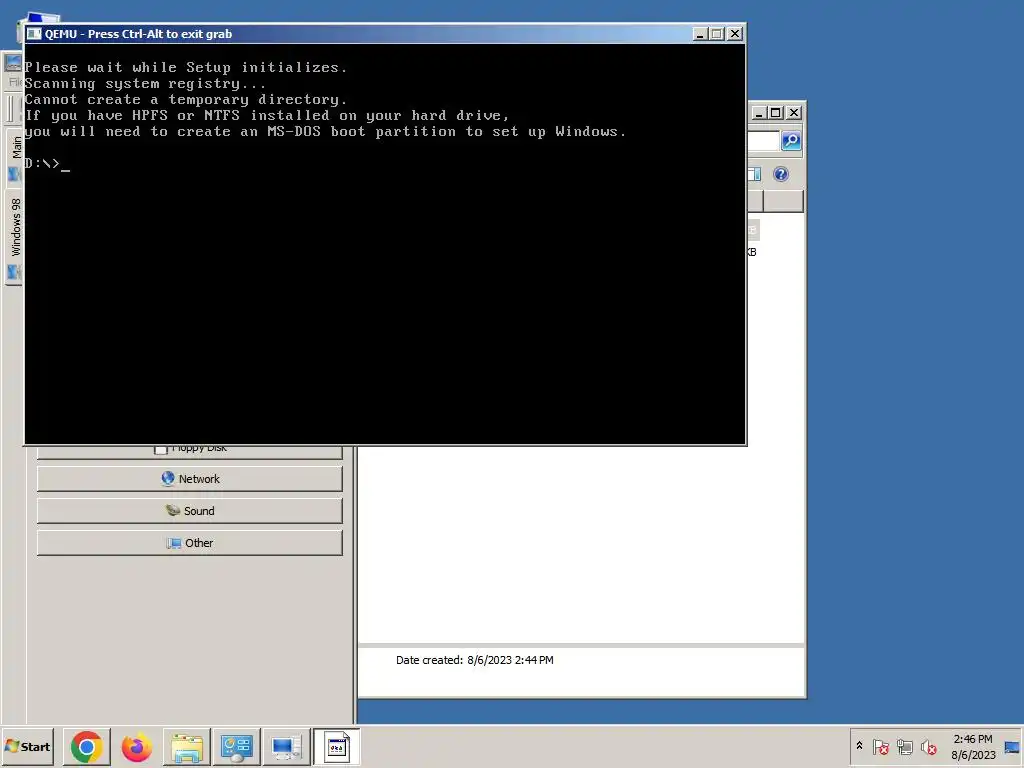The height and width of the screenshot is (768, 1024).
Task: Toggle the preview pane icon in Explorer
Action: pyautogui.click(x=754, y=174)
